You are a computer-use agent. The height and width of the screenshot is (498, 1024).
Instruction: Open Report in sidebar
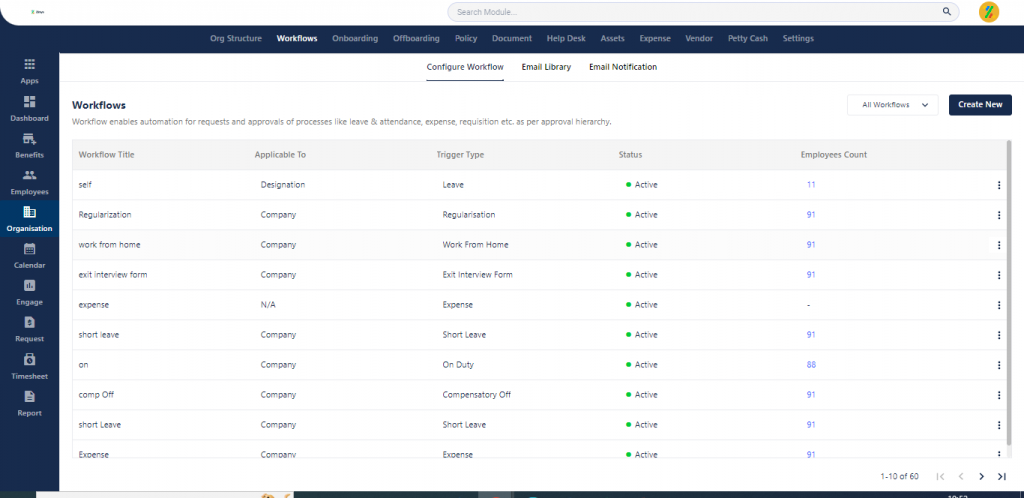point(29,403)
